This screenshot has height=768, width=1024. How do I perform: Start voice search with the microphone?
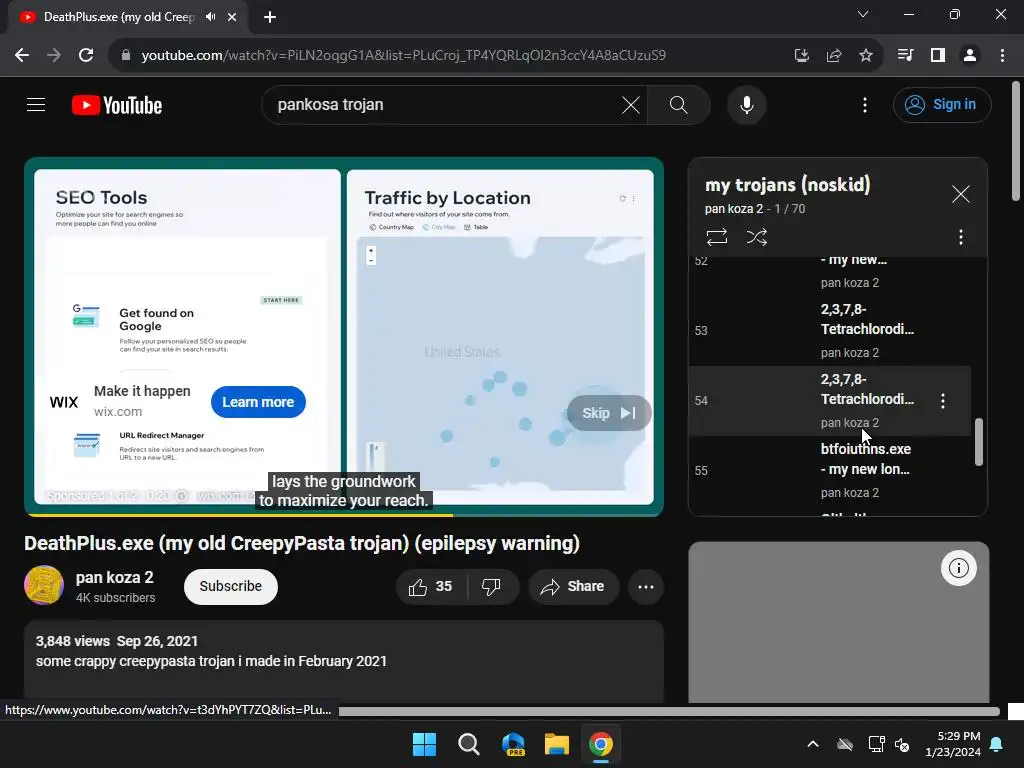[746, 104]
